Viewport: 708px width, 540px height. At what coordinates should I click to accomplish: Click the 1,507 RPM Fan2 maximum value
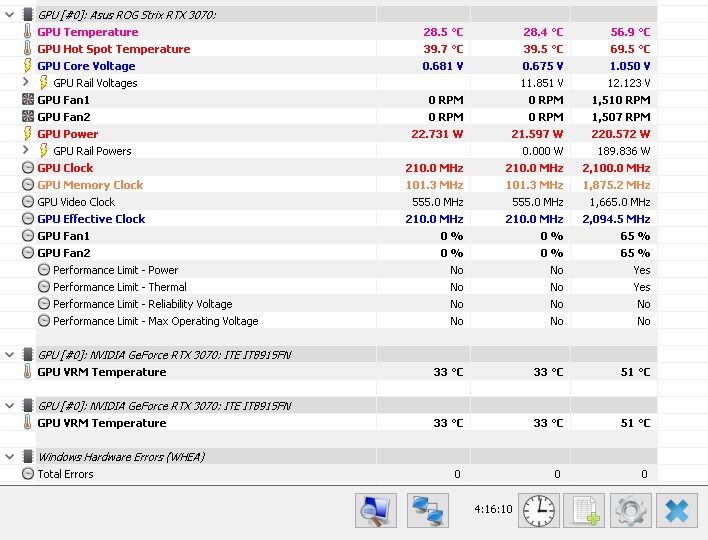(x=621, y=117)
